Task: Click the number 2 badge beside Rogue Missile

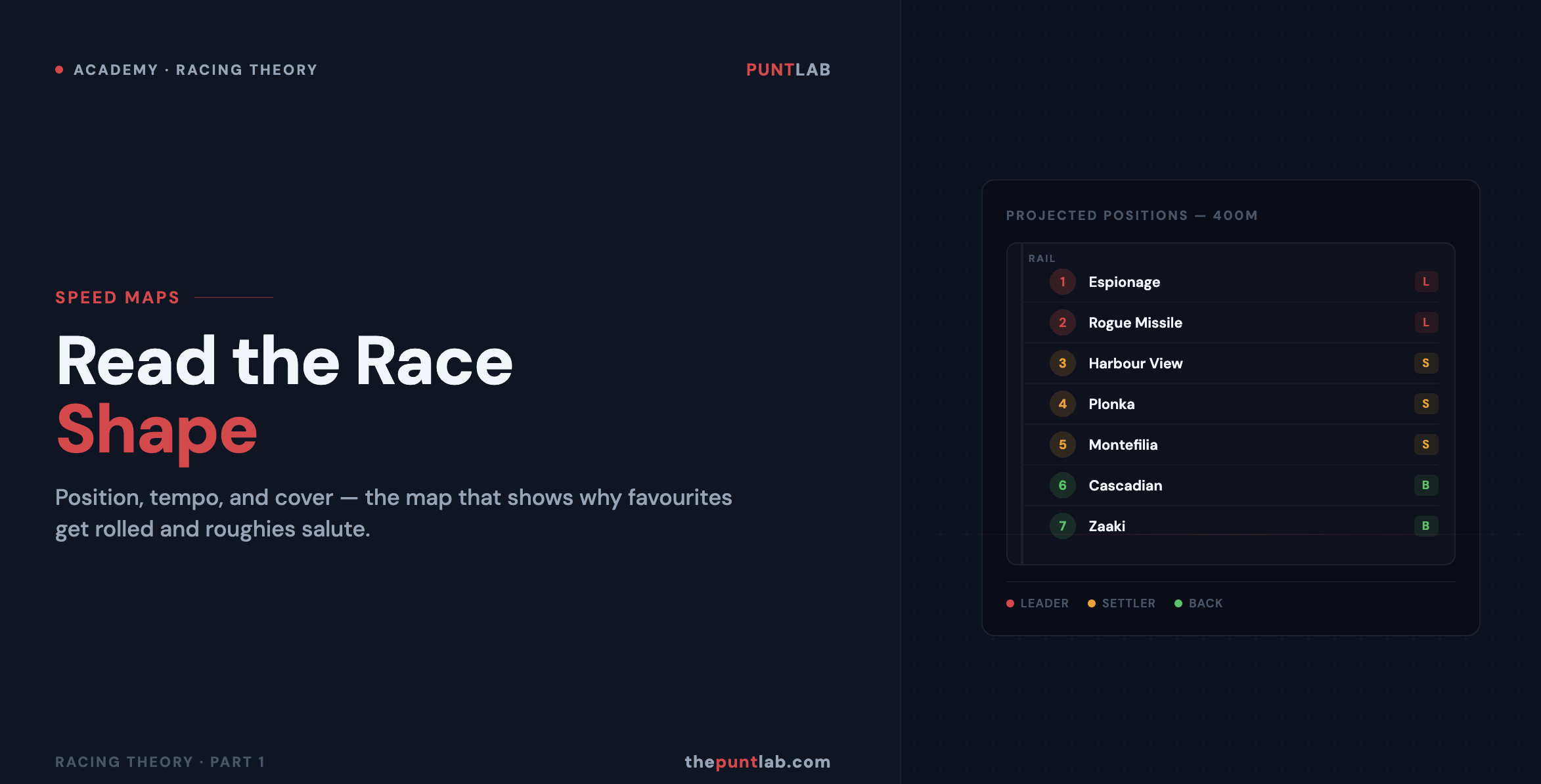Action: pos(1061,322)
